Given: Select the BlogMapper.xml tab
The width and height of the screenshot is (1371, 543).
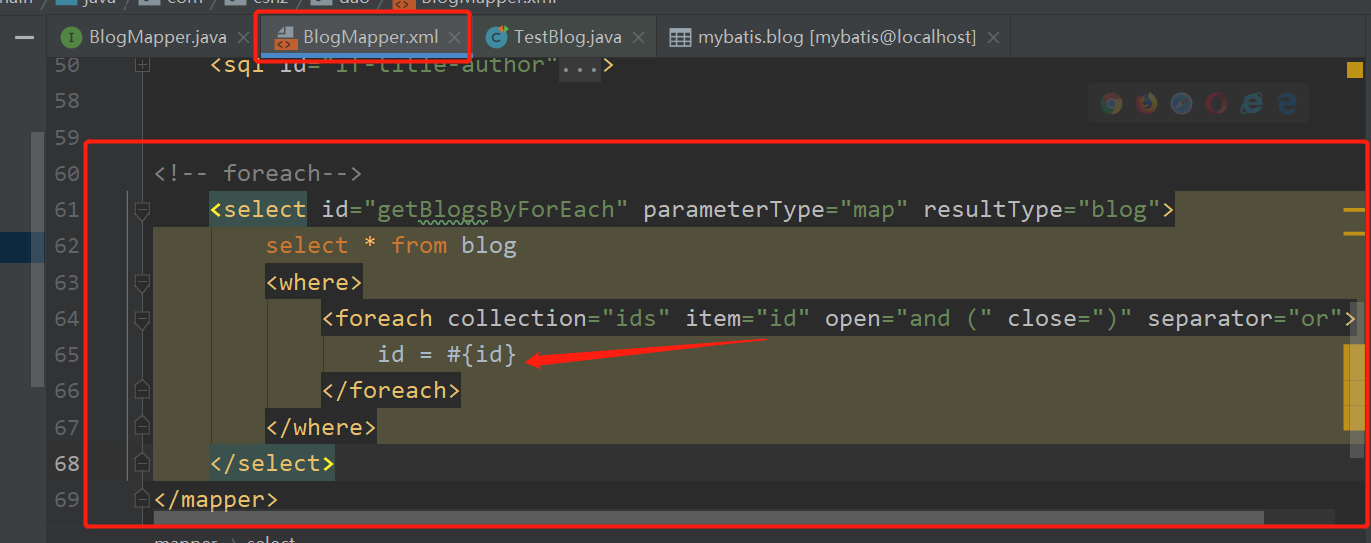Looking at the screenshot, I should [370, 38].
